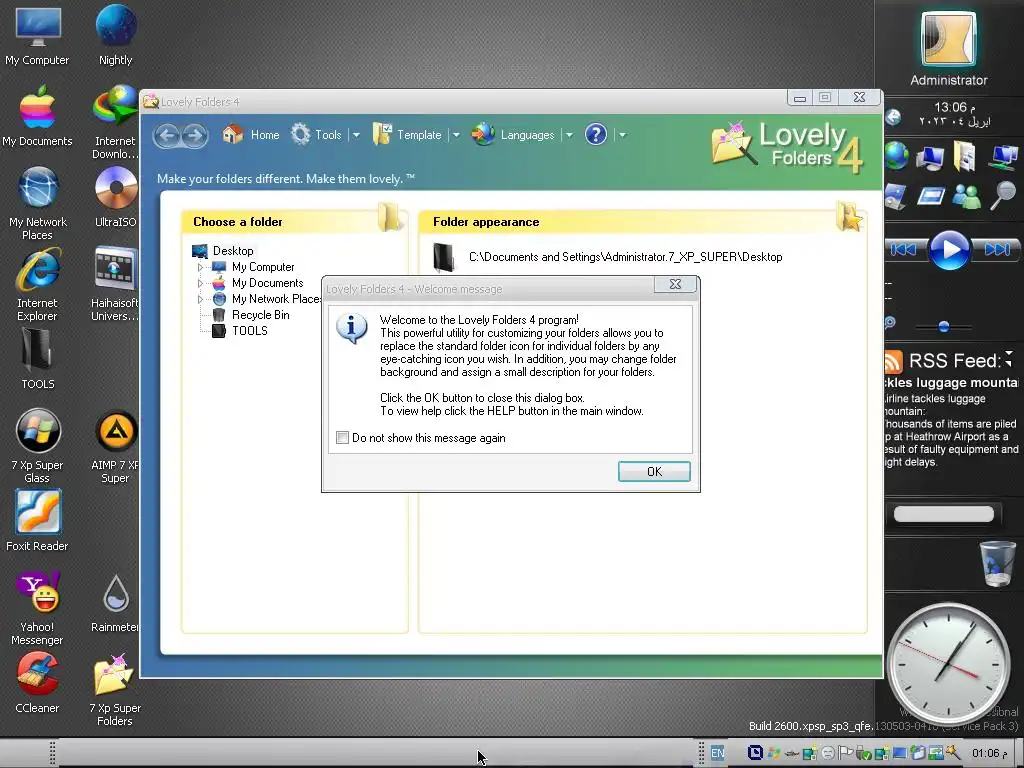Open Internet Explorer desktop icon

pos(37,284)
